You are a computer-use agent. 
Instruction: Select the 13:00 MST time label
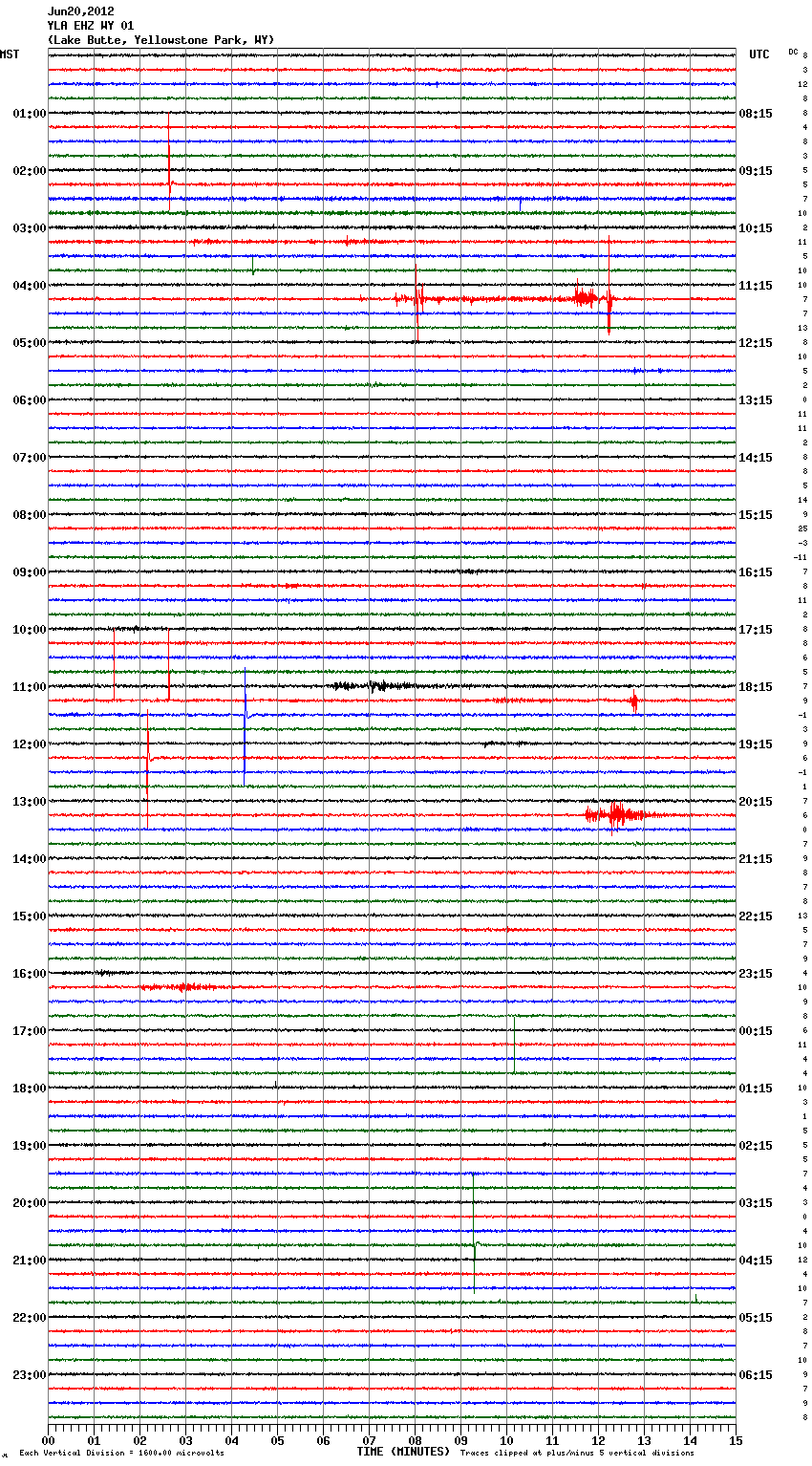pyautogui.click(x=29, y=802)
